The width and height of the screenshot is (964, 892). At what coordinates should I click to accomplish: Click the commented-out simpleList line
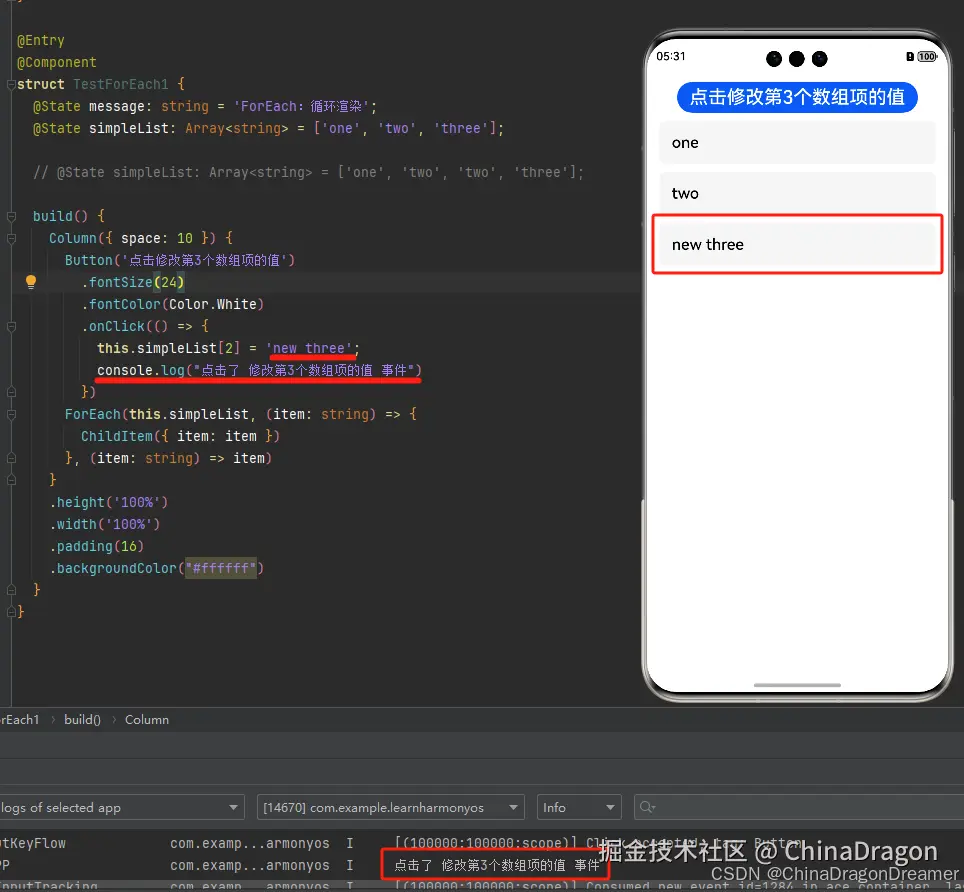308,172
